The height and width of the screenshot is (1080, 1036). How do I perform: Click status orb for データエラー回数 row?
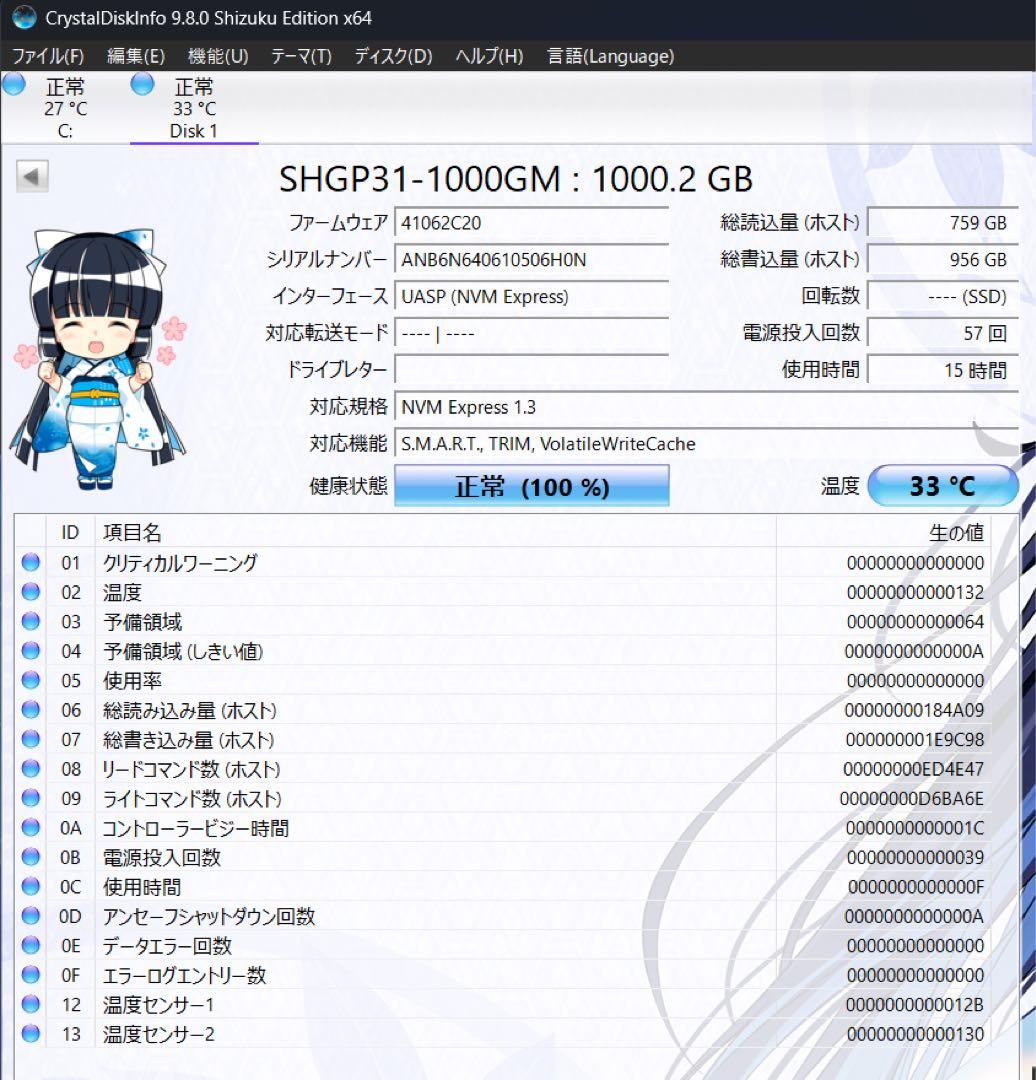[30, 945]
